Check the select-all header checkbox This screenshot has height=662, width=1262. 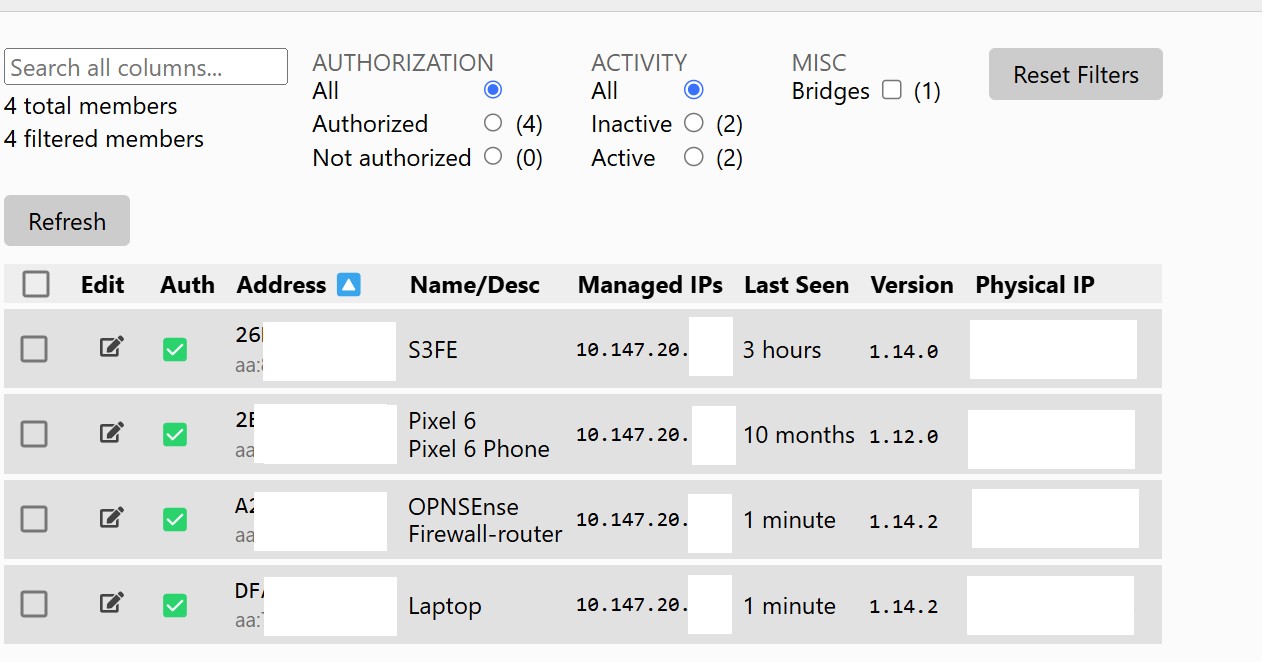[x=36, y=285]
